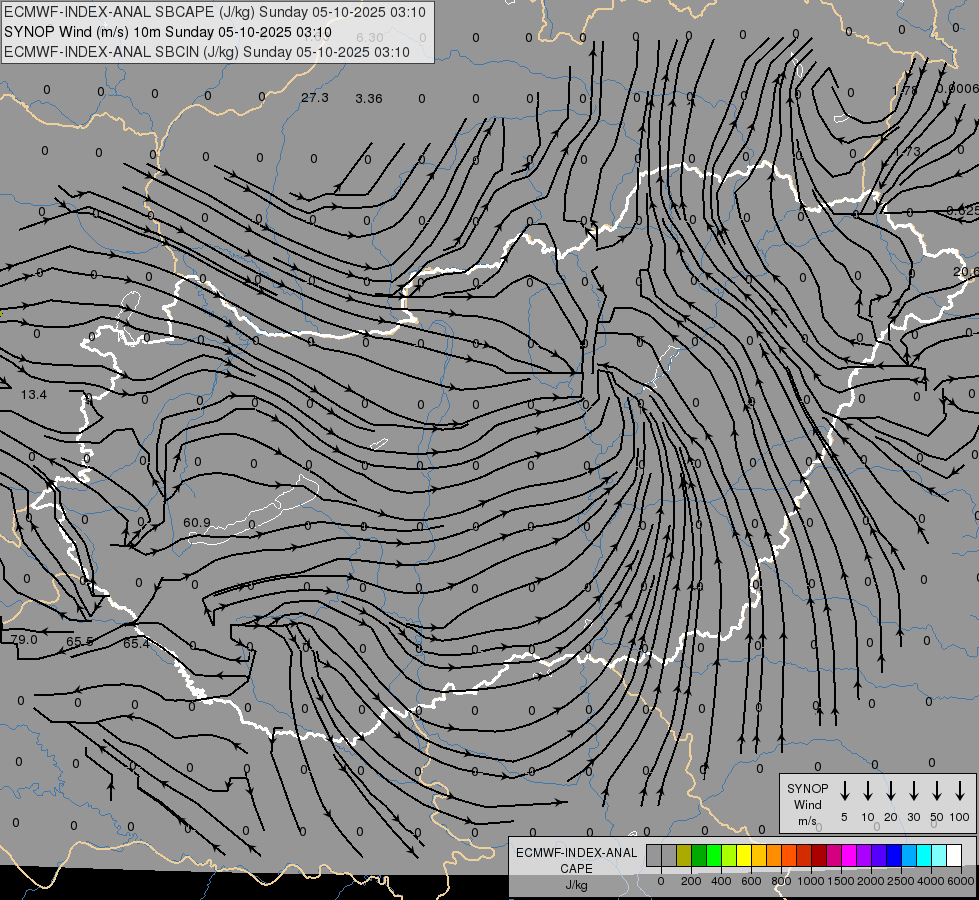979x900 pixels.
Task: Click the 0.625 value on the map
Action: [x=962, y=211]
